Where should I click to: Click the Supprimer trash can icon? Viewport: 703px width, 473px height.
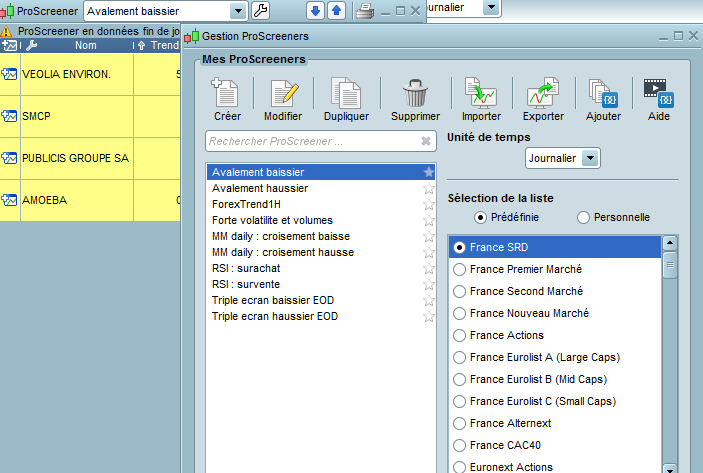tap(415, 93)
